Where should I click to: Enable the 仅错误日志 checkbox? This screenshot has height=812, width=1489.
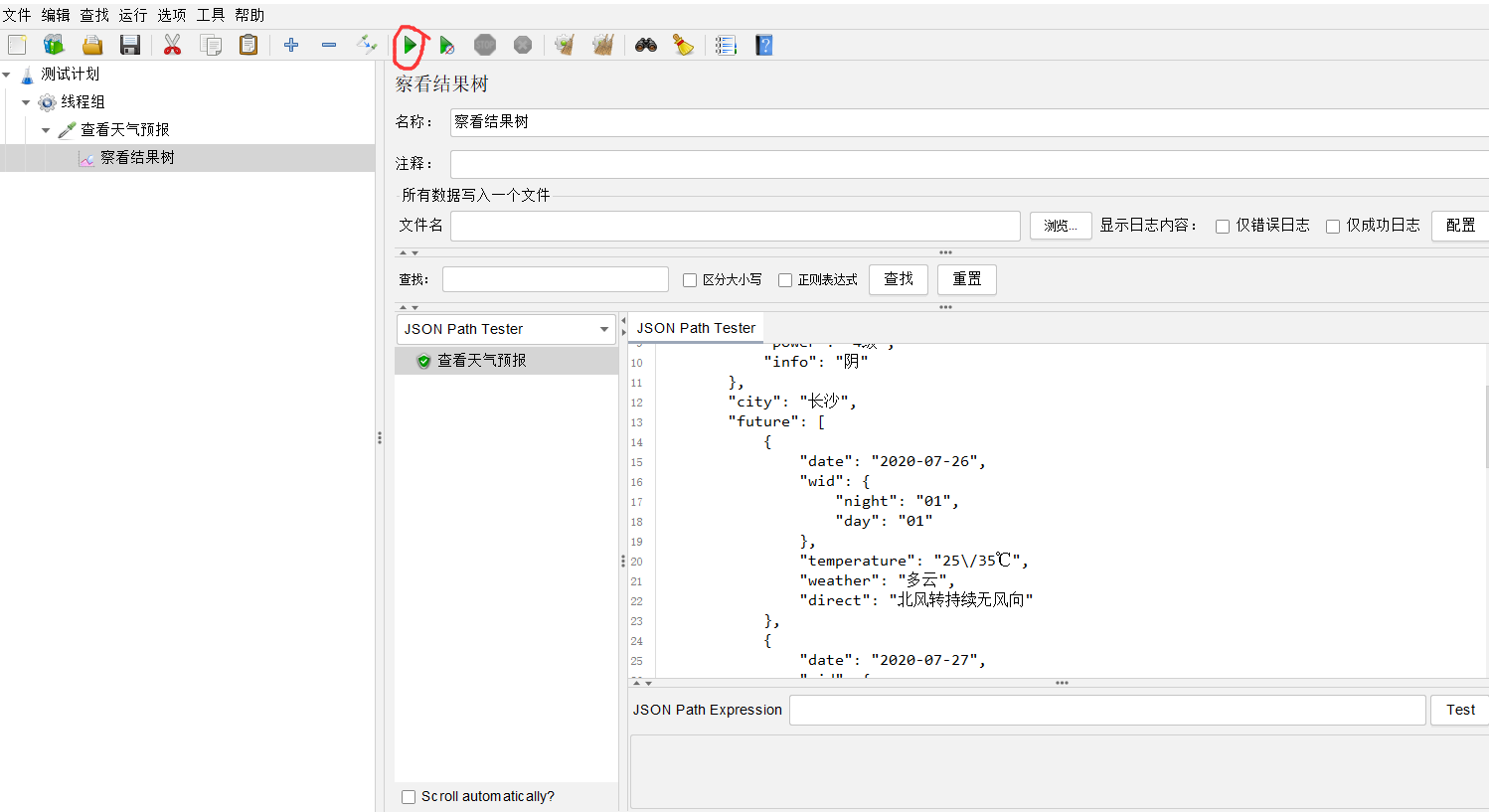click(x=1223, y=227)
